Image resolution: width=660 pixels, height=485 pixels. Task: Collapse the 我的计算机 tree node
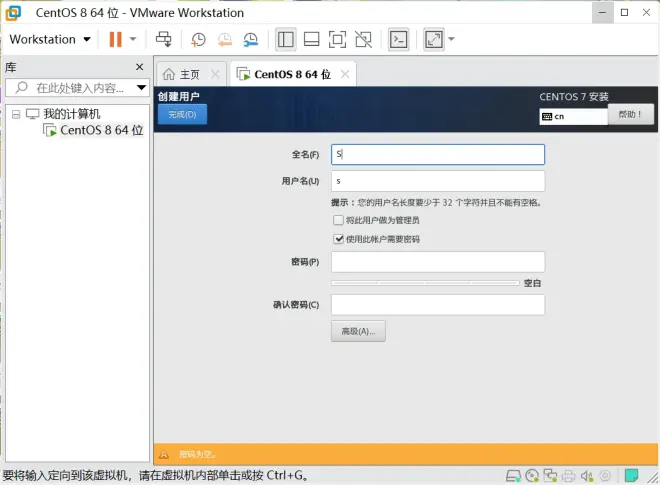coord(16,114)
